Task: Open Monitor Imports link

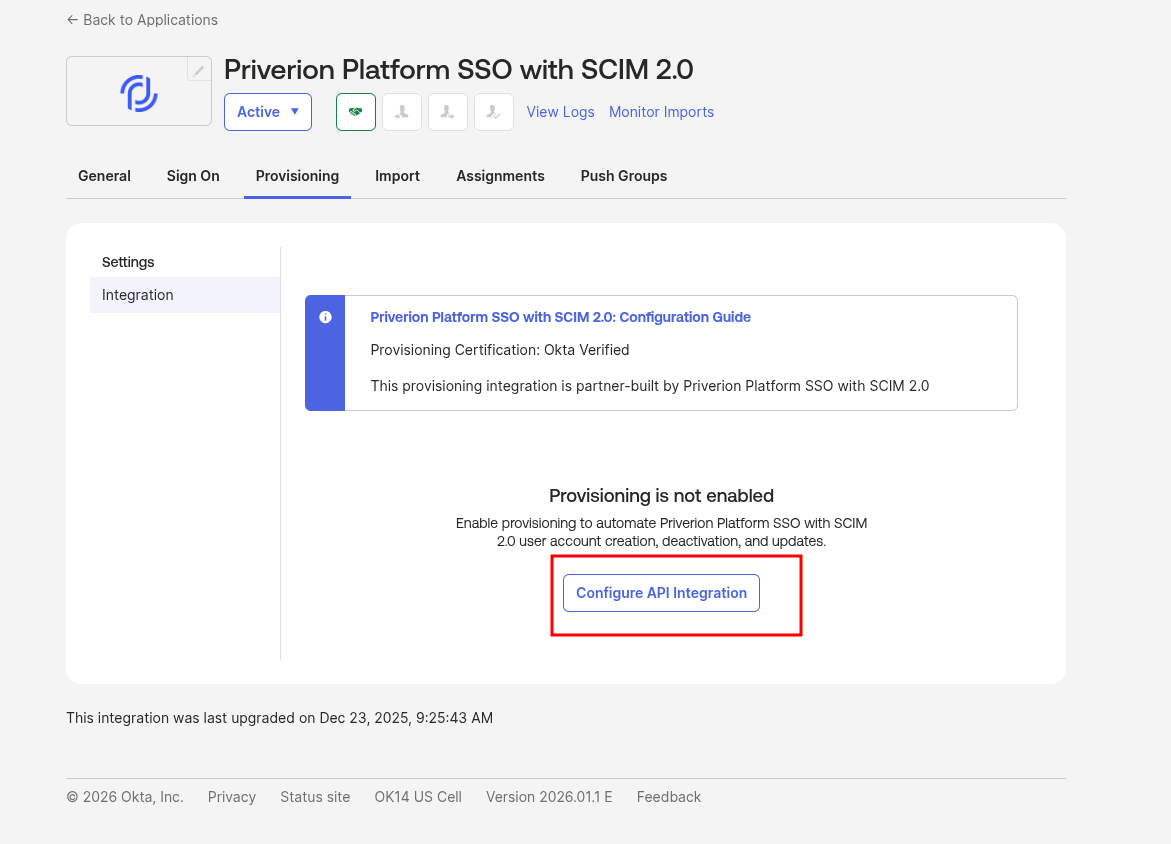Action: pos(661,112)
